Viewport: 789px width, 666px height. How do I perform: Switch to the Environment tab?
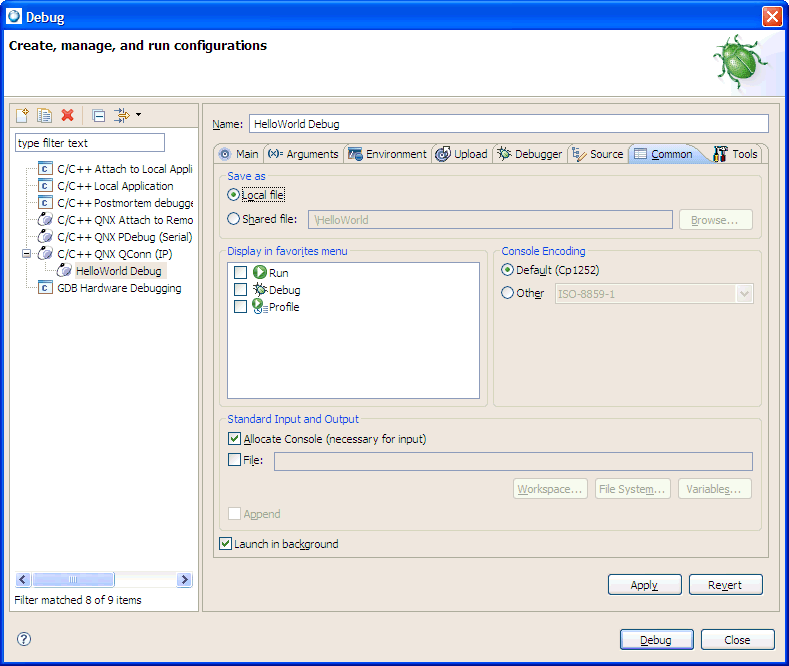pyautogui.click(x=388, y=154)
